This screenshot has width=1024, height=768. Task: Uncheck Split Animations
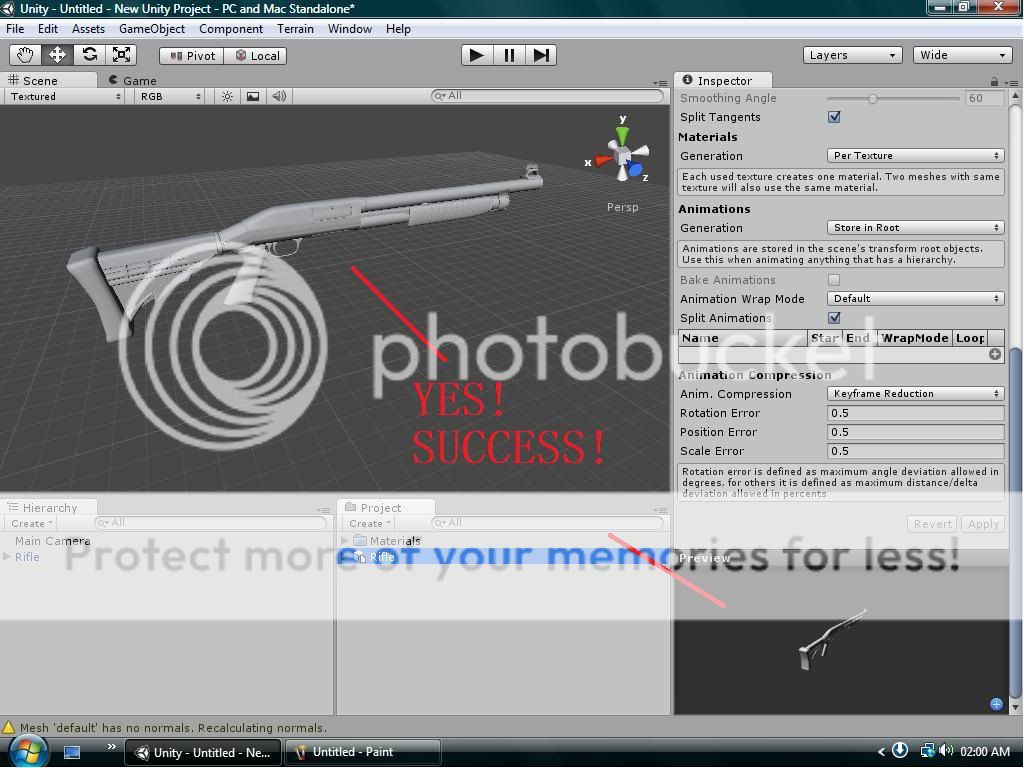coord(834,318)
